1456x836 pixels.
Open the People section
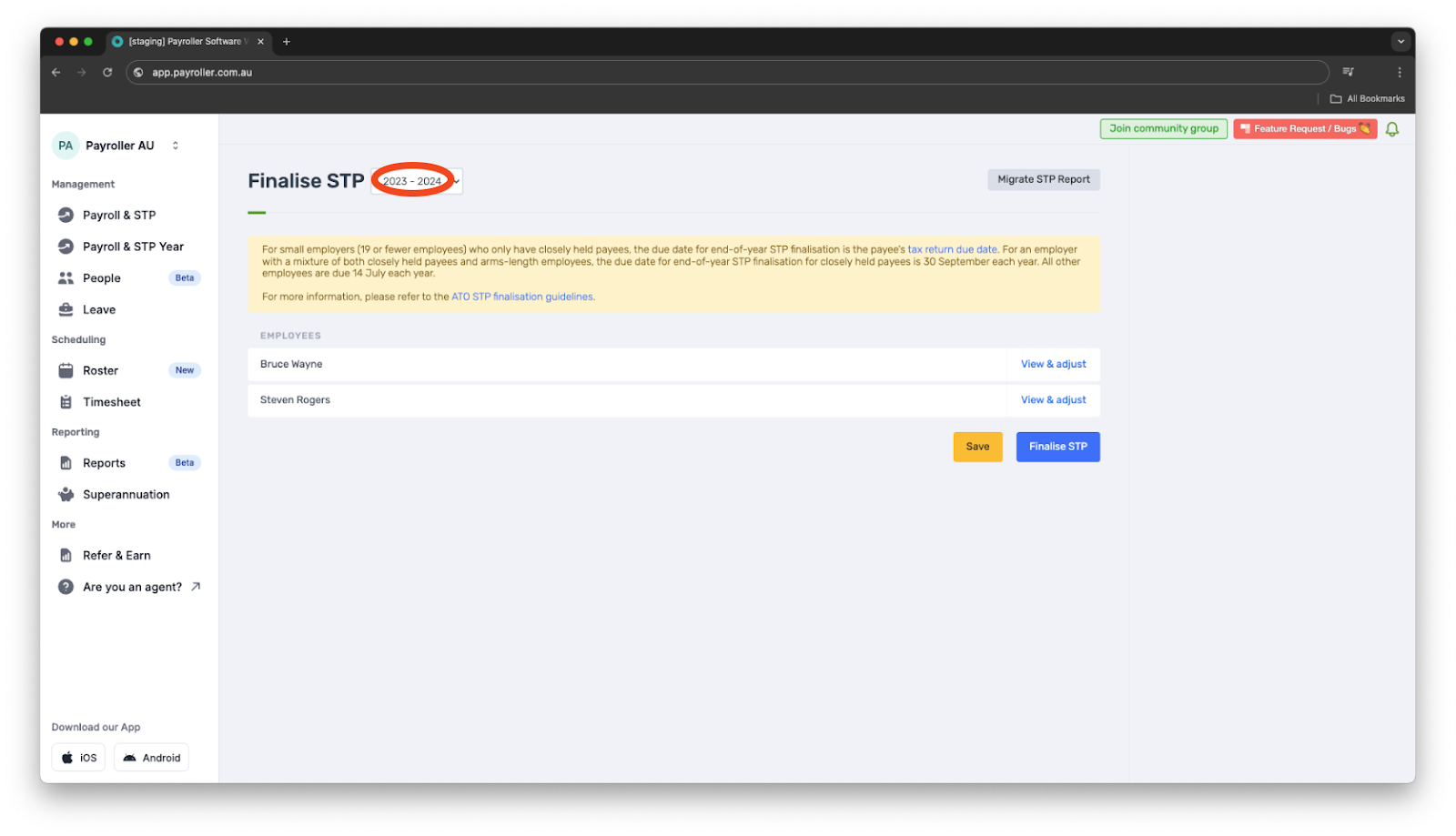pyautogui.click(x=101, y=277)
